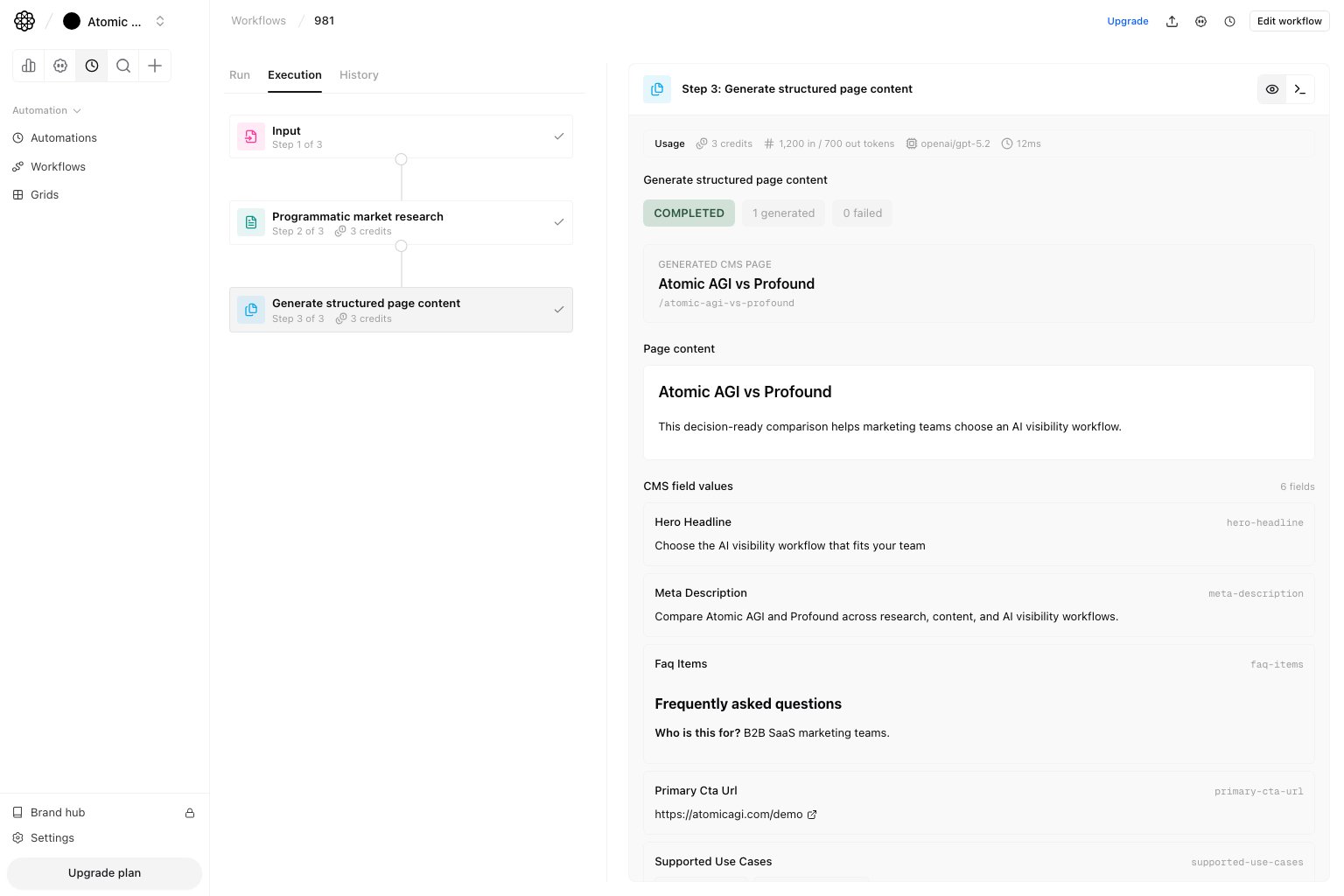Click the Atomic flower logo icon
Viewport: 1344px width, 896px height.
point(24,21)
